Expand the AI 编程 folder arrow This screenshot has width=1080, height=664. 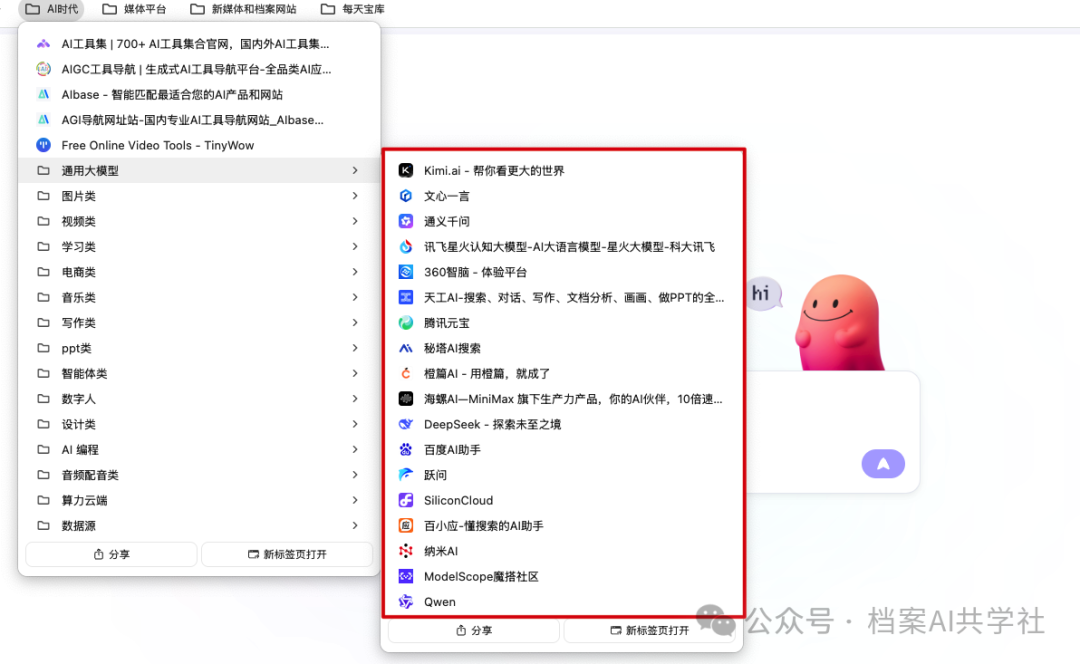pos(355,450)
